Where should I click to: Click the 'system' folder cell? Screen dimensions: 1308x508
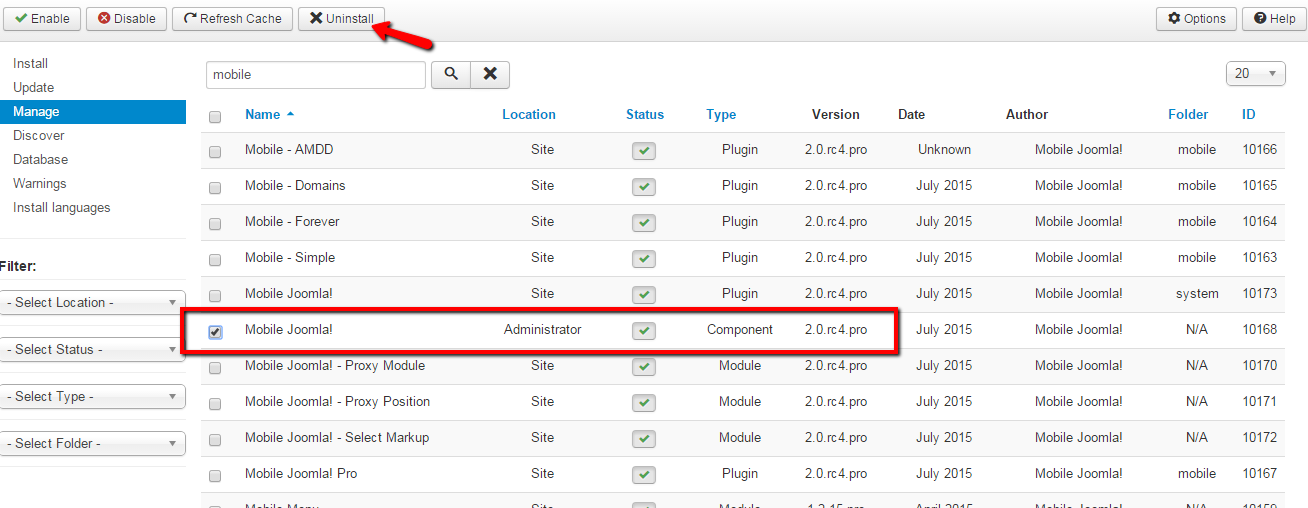pos(1197,293)
